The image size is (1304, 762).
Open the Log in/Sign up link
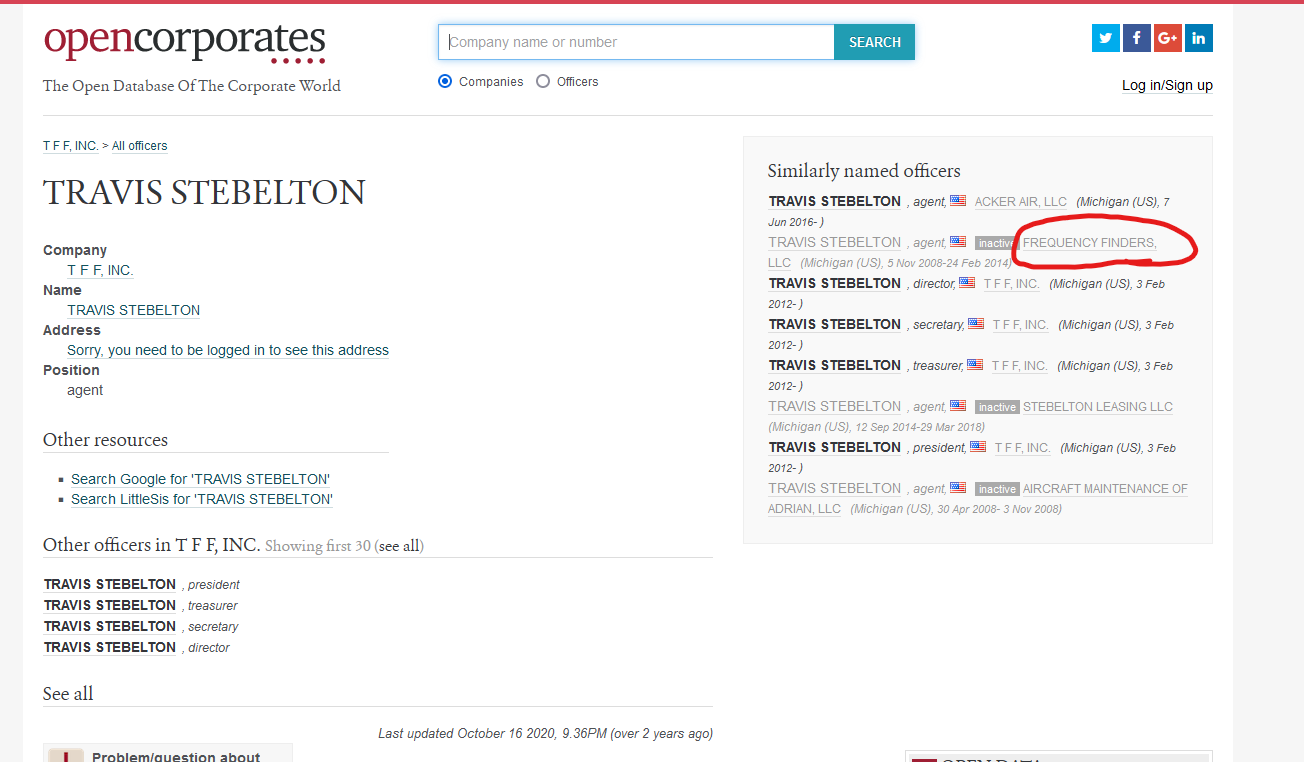click(1167, 85)
